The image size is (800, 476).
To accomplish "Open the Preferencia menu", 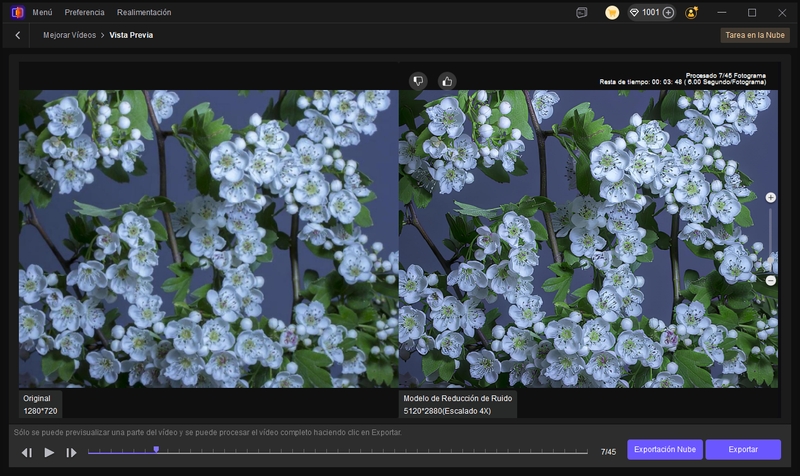I will pos(84,13).
